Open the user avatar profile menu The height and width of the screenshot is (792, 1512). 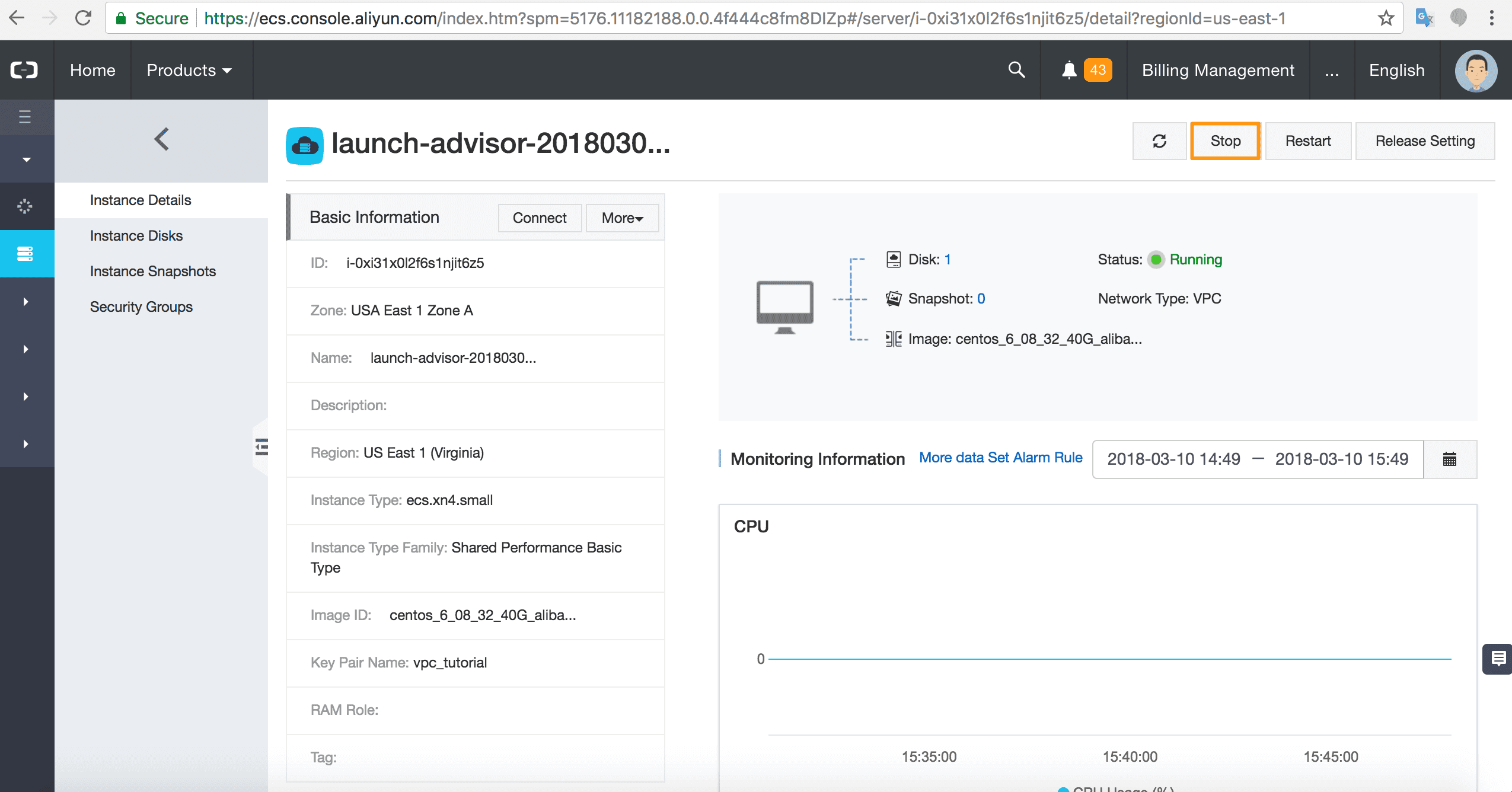click(1476, 70)
